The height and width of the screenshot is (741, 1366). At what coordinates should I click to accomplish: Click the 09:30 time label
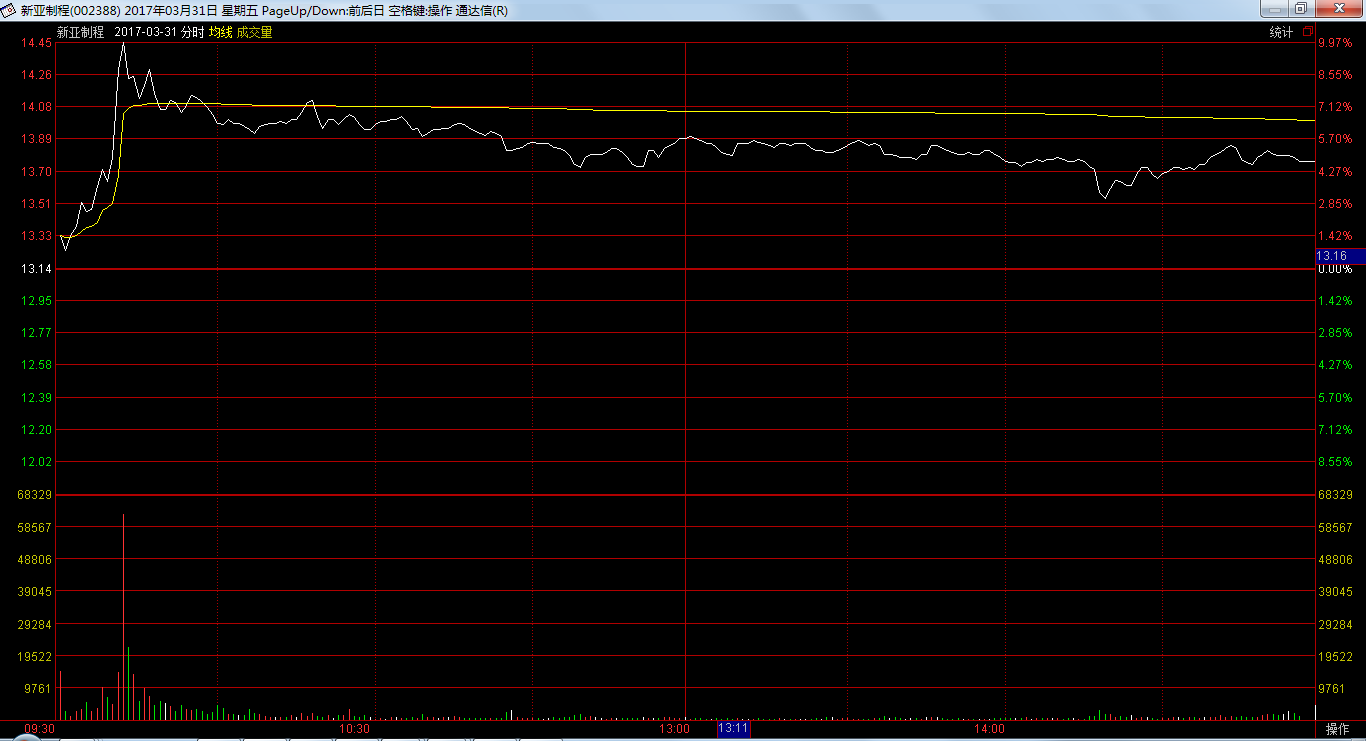click(x=39, y=729)
